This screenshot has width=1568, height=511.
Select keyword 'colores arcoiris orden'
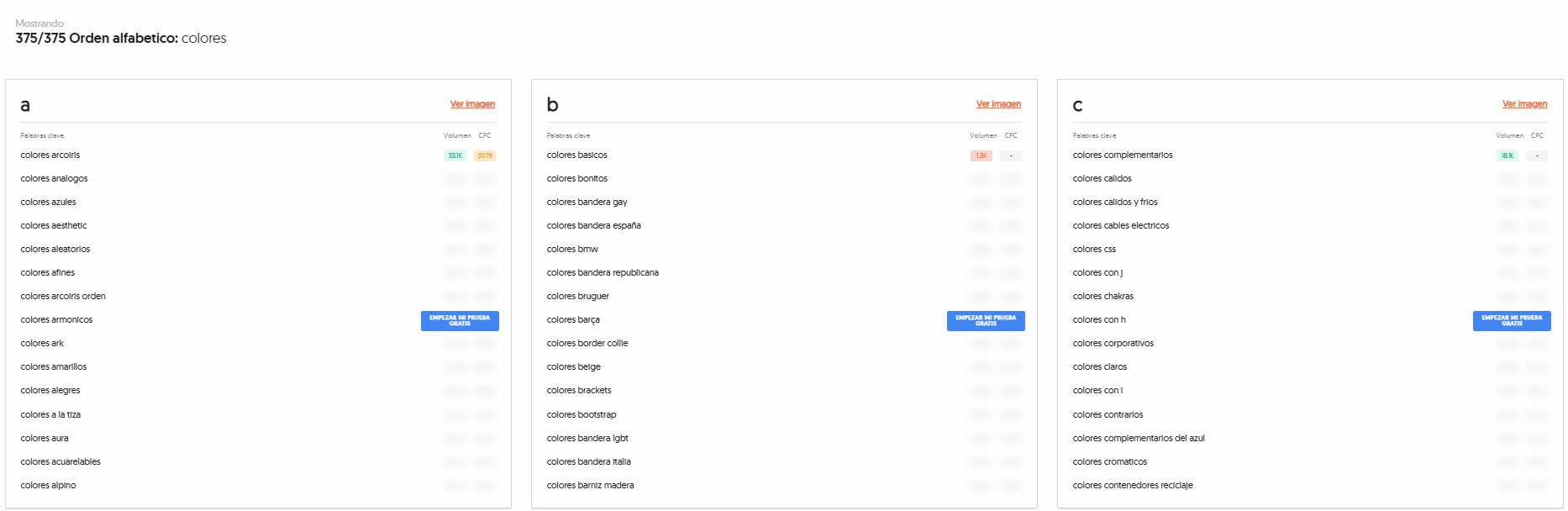(63, 297)
